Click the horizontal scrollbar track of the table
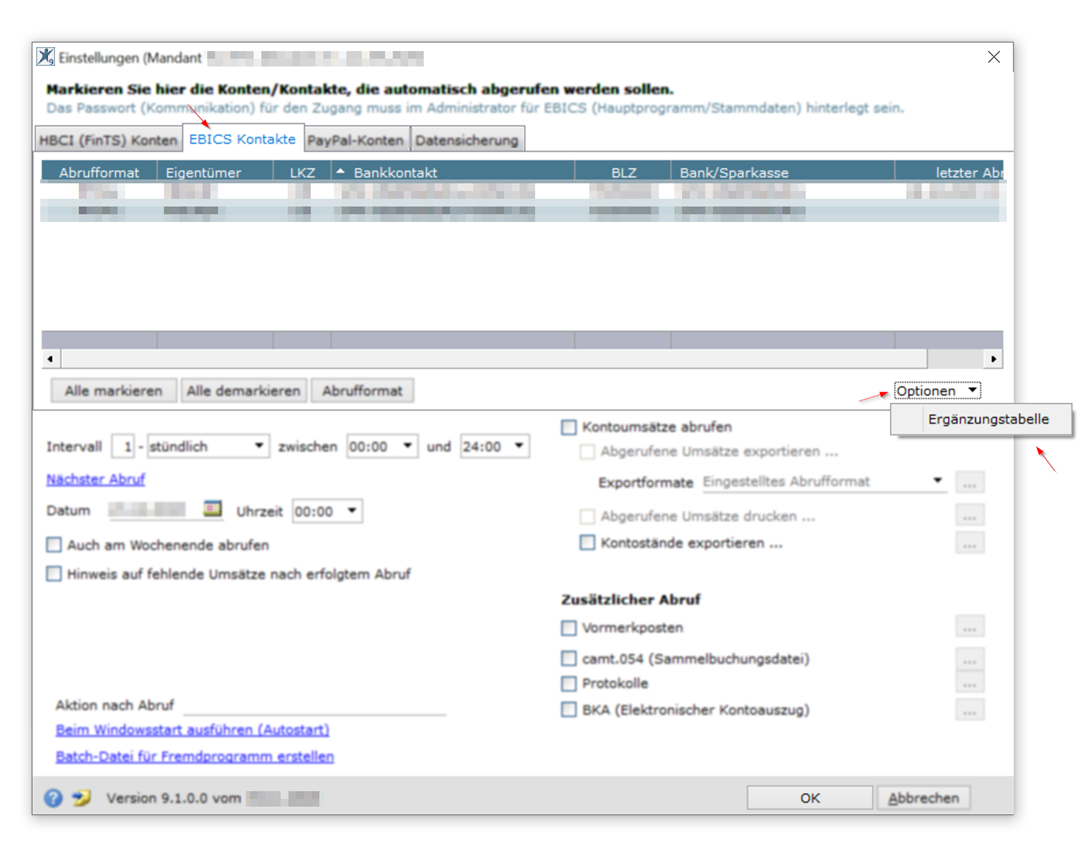The width and height of the screenshot is (1088, 860). 954,359
